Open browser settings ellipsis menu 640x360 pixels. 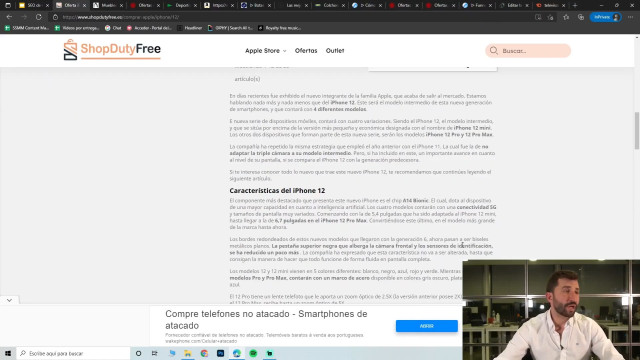point(631,17)
